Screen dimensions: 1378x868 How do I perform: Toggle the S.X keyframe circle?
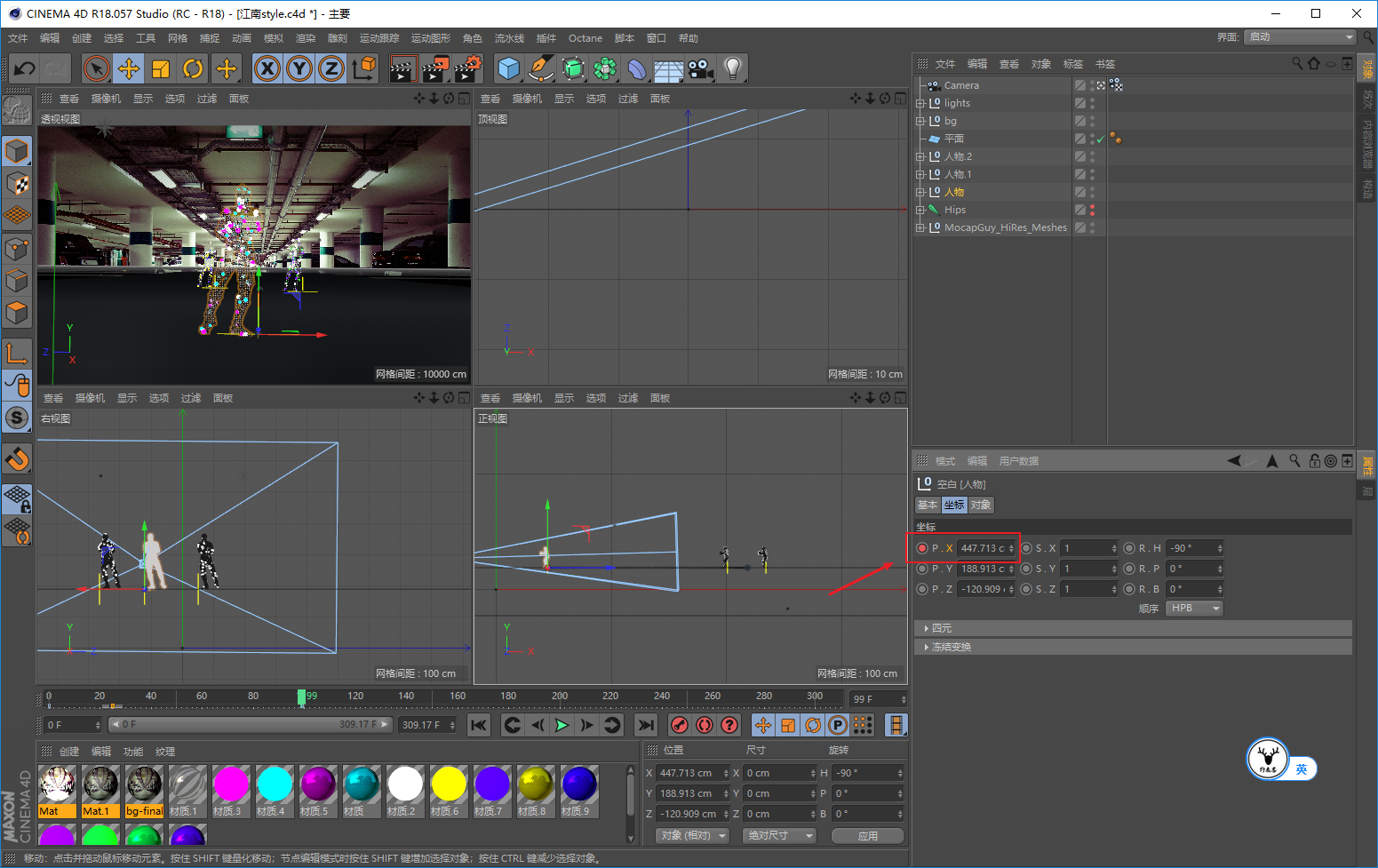pos(1026,548)
